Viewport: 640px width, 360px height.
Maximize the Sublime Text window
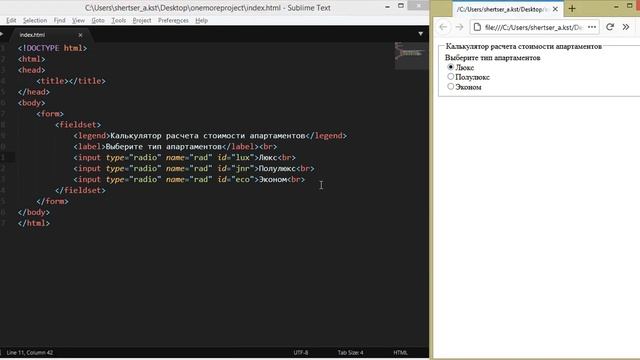pos(401,6)
